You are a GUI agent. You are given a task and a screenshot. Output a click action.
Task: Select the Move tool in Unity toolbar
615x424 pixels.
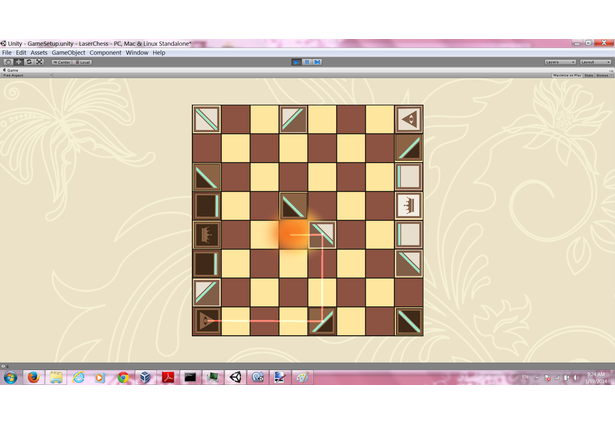pos(18,62)
